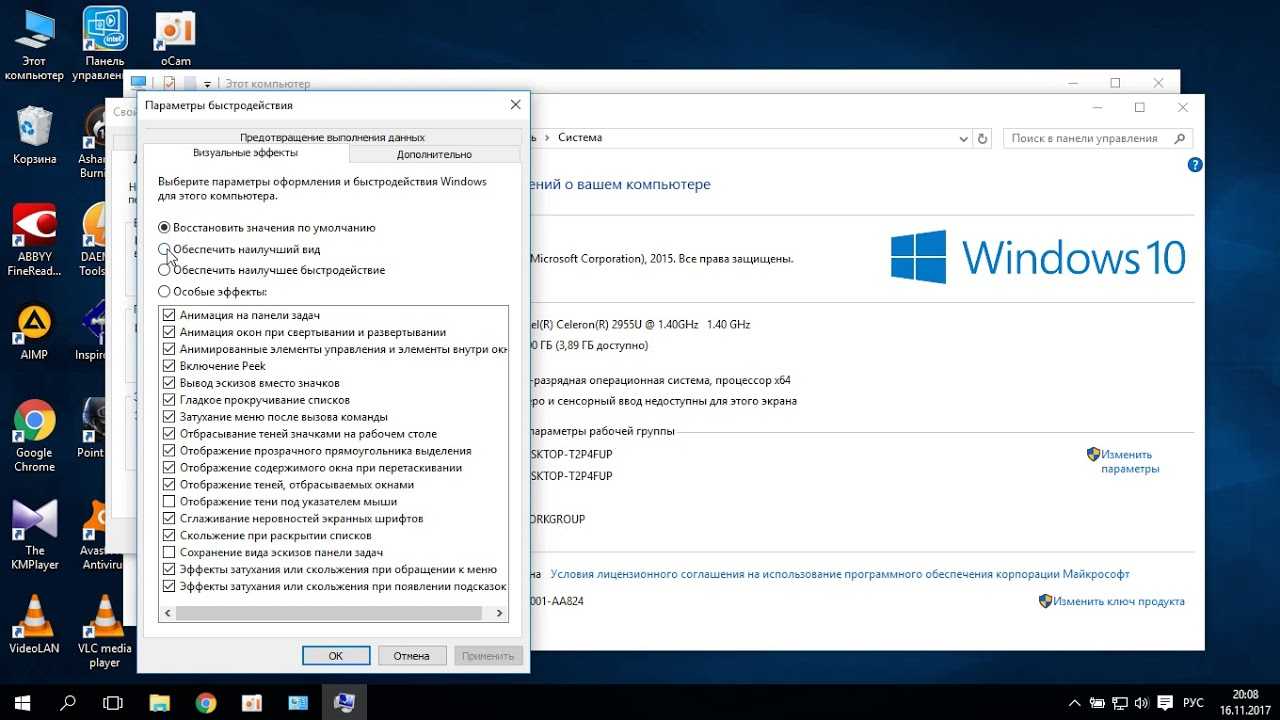
Task: Uncheck 'Анимация на панели задач'
Action: click(x=169, y=315)
